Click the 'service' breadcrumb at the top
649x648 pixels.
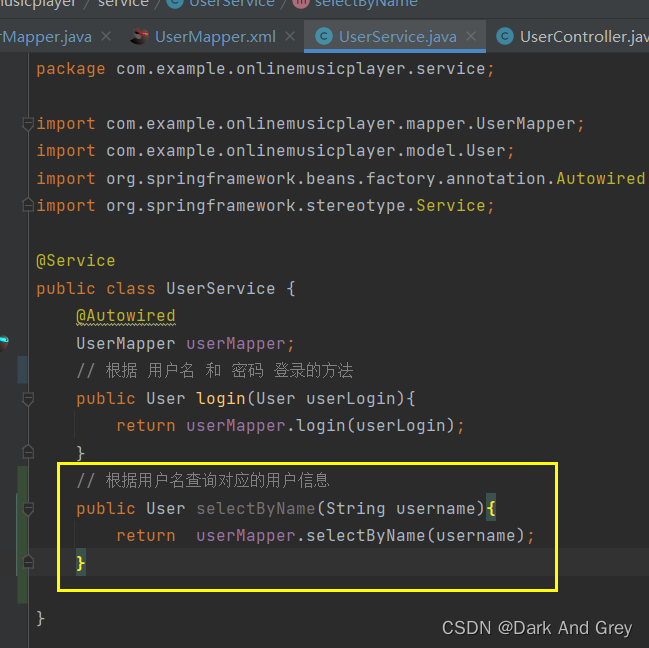(123, 4)
